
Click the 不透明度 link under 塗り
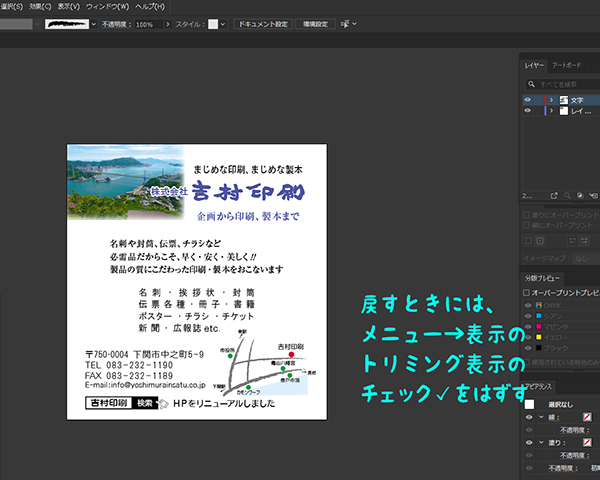[x=575, y=456]
